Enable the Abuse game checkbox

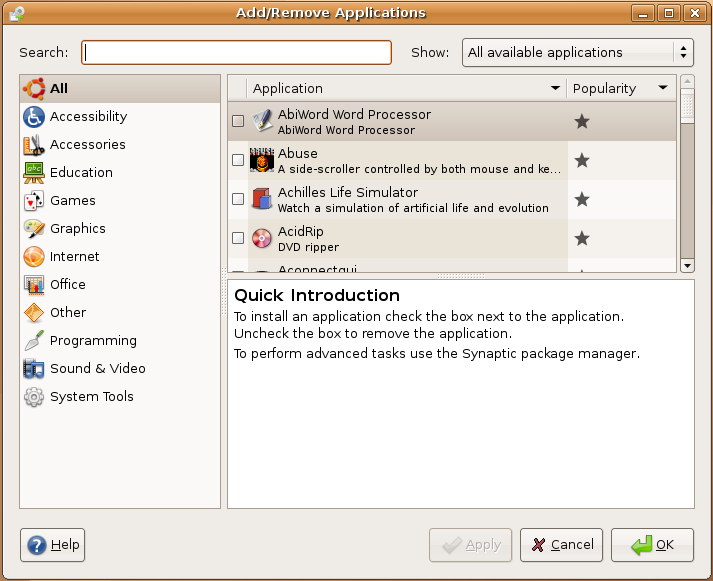(x=238, y=160)
